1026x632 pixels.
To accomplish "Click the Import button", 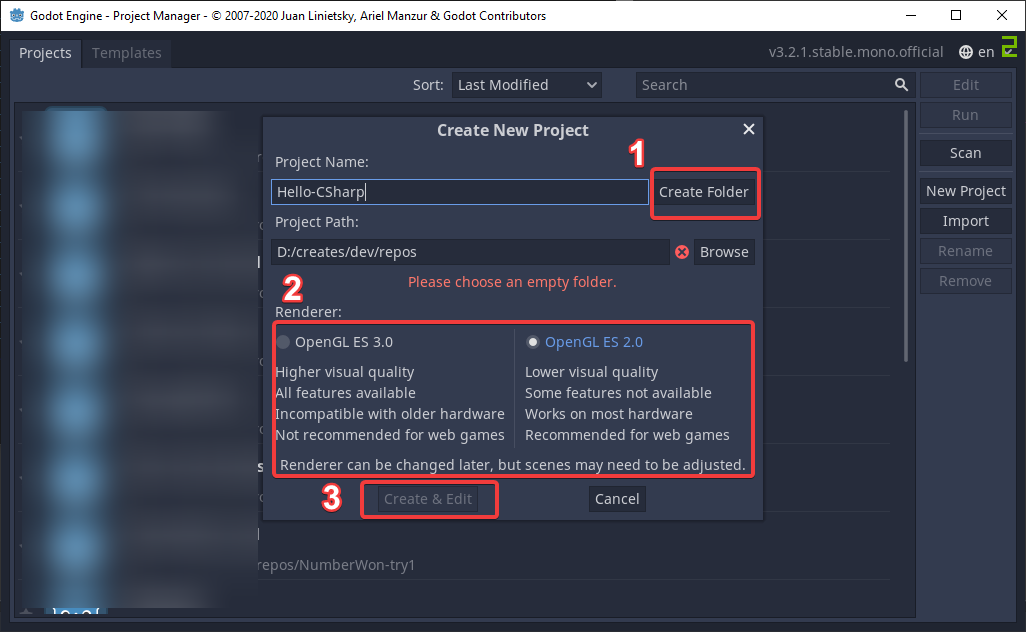I will tap(965, 221).
